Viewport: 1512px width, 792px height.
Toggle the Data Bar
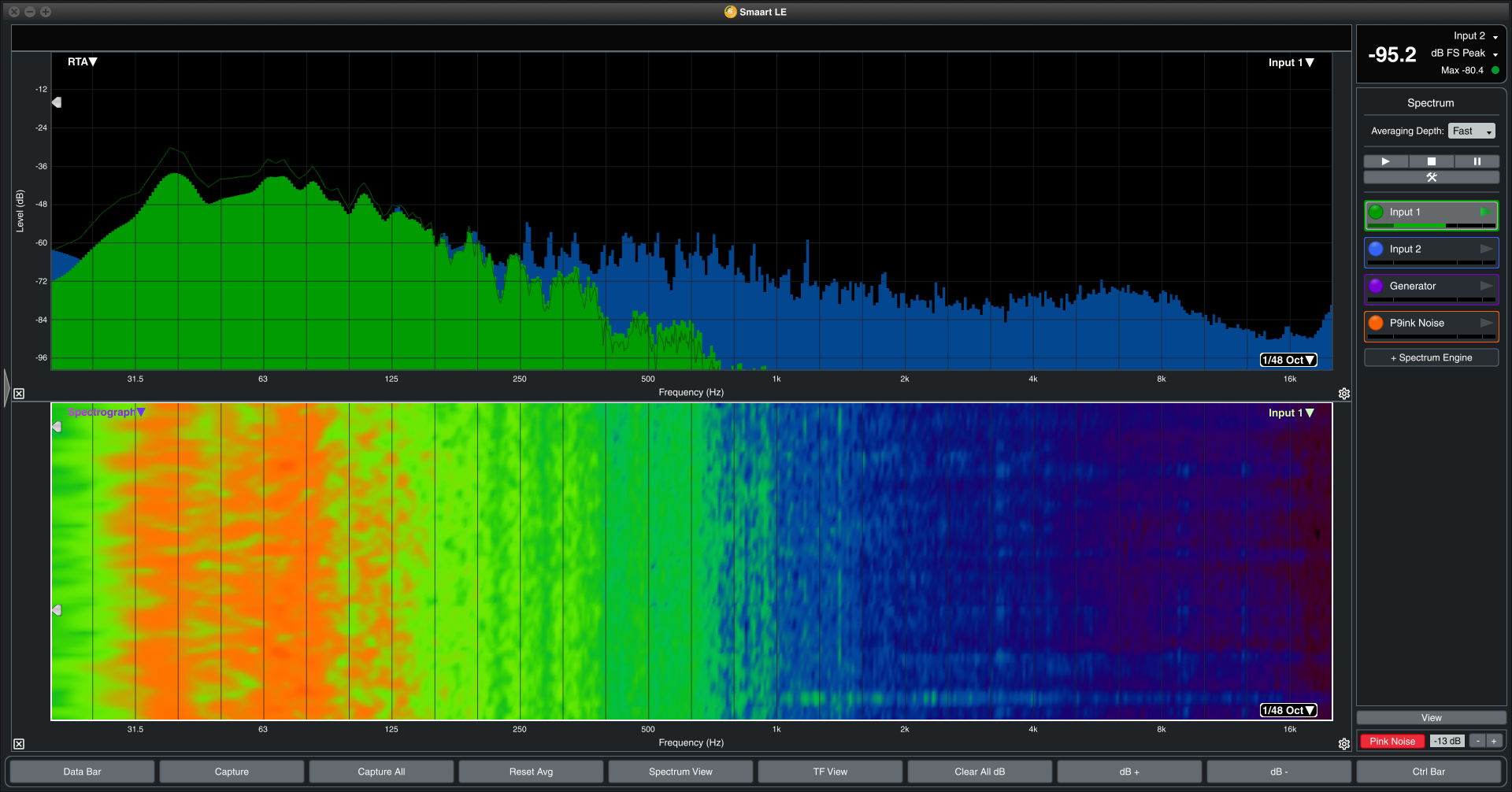(x=82, y=772)
